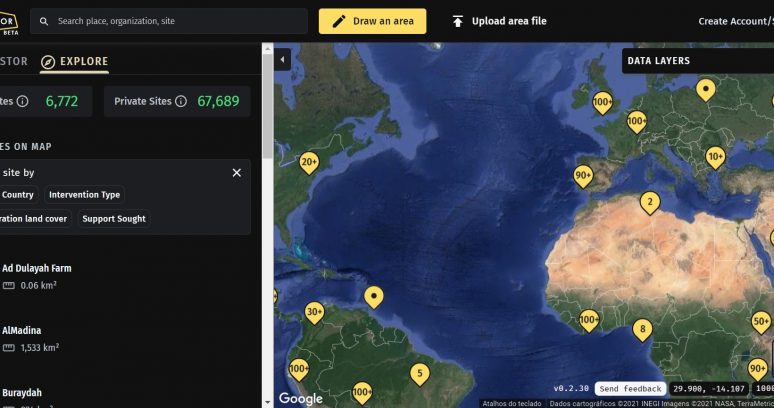Select the cluster marker labeled 5 in Brazil
The height and width of the screenshot is (408, 774).
click(x=420, y=373)
